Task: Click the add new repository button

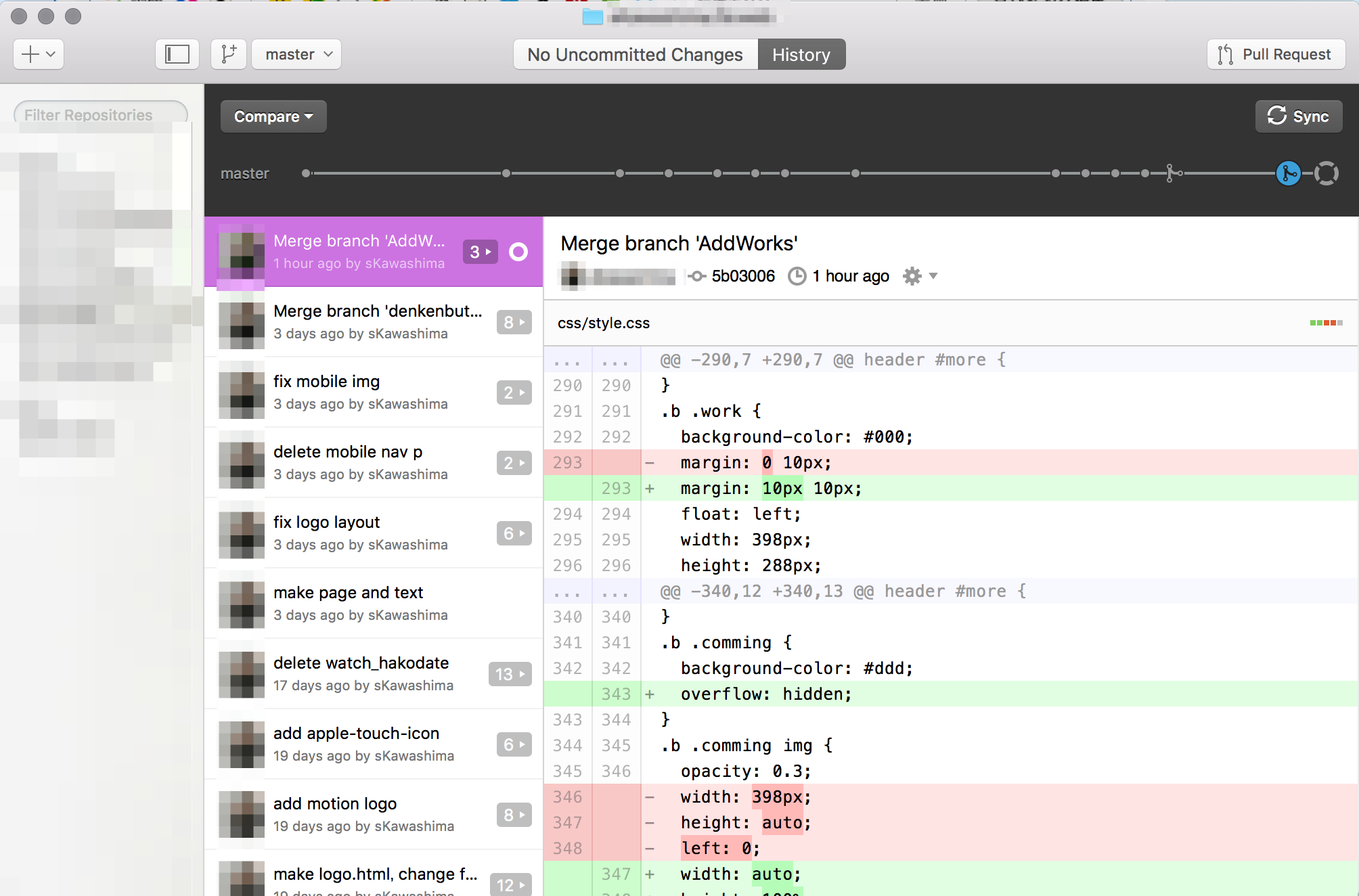Action: (x=37, y=54)
